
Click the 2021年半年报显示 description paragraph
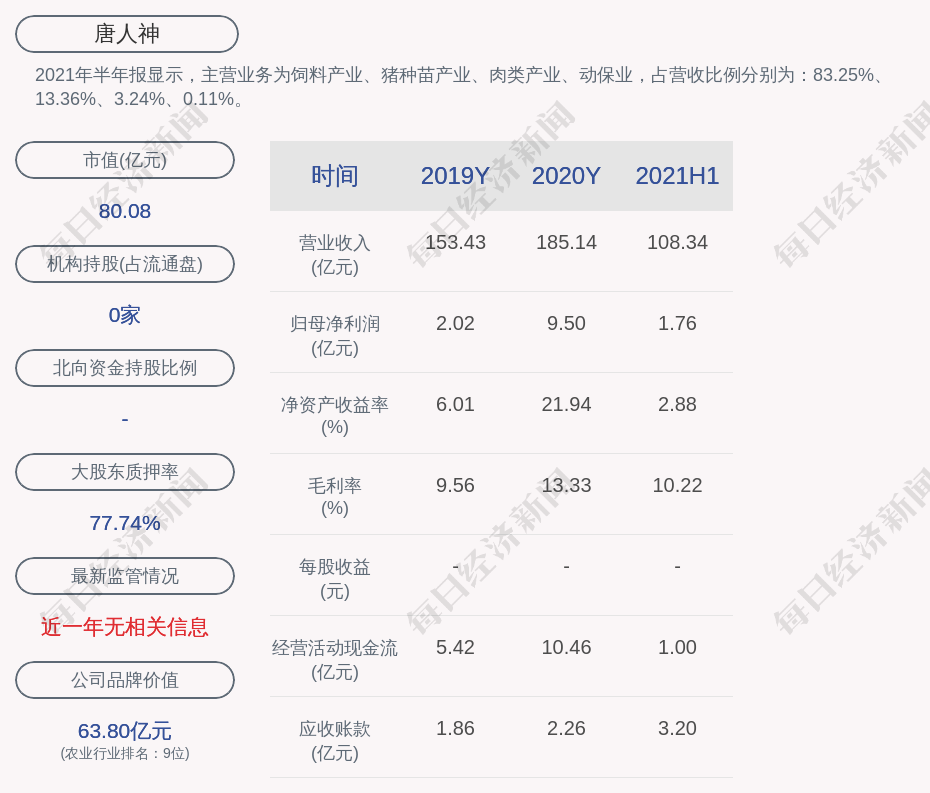(461, 87)
